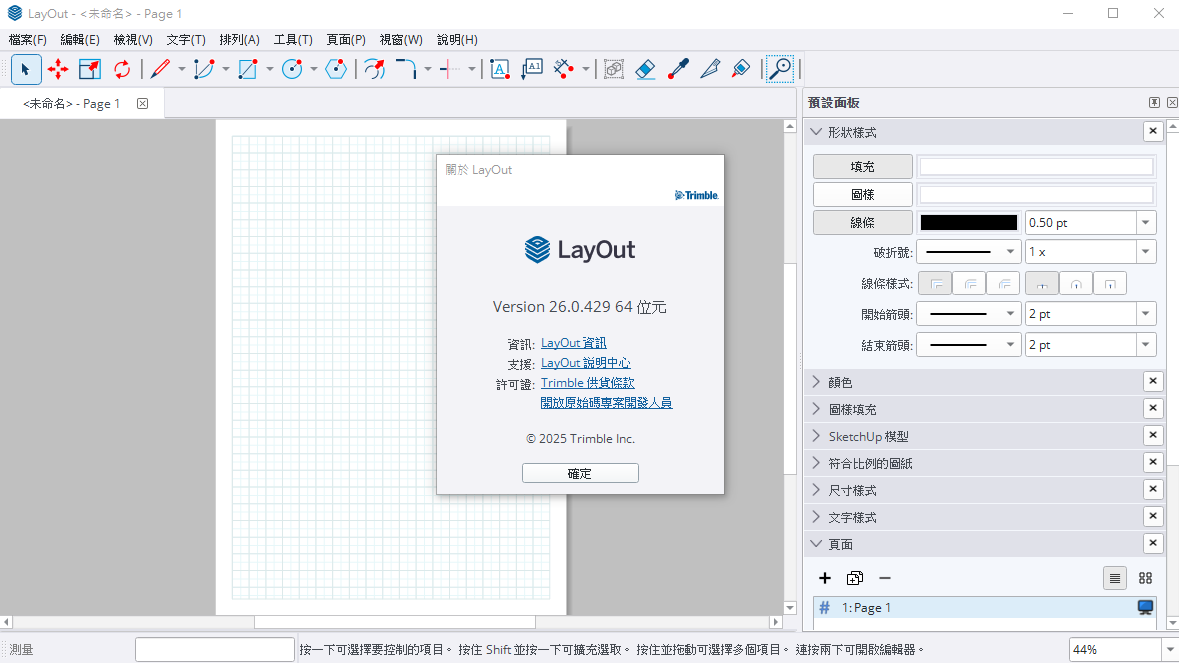The image size is (1179, 663).
Task: Select the arrow Select tool in toolbar
Action: pyautogui.click(x=26, y=69)
